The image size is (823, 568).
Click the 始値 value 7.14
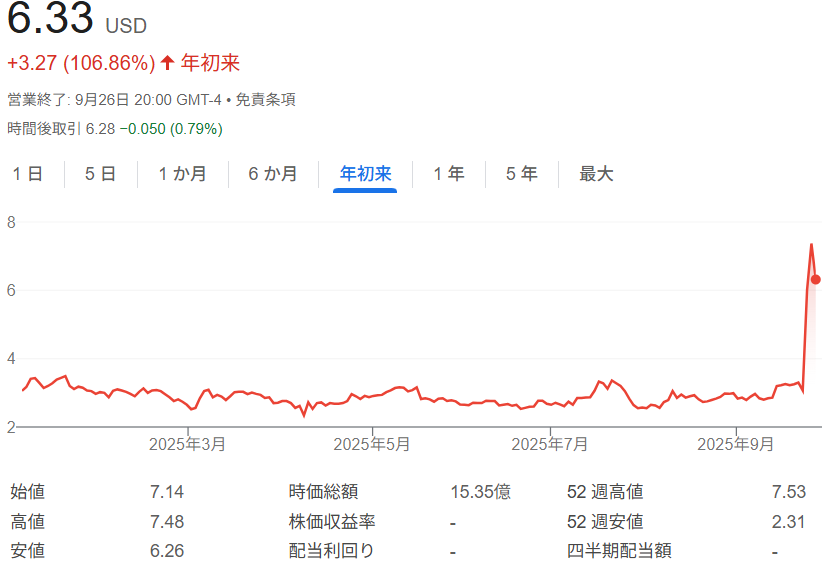[166, 492]
